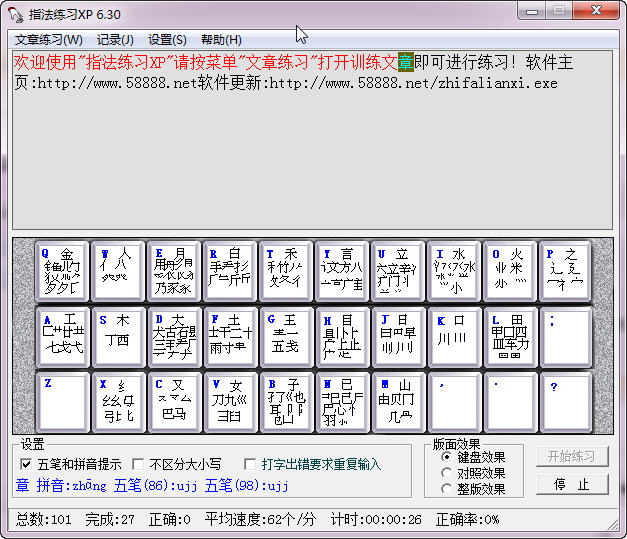Click the 拼音:zhāng hint text
The image size is (627, 539).
[72, 485]
